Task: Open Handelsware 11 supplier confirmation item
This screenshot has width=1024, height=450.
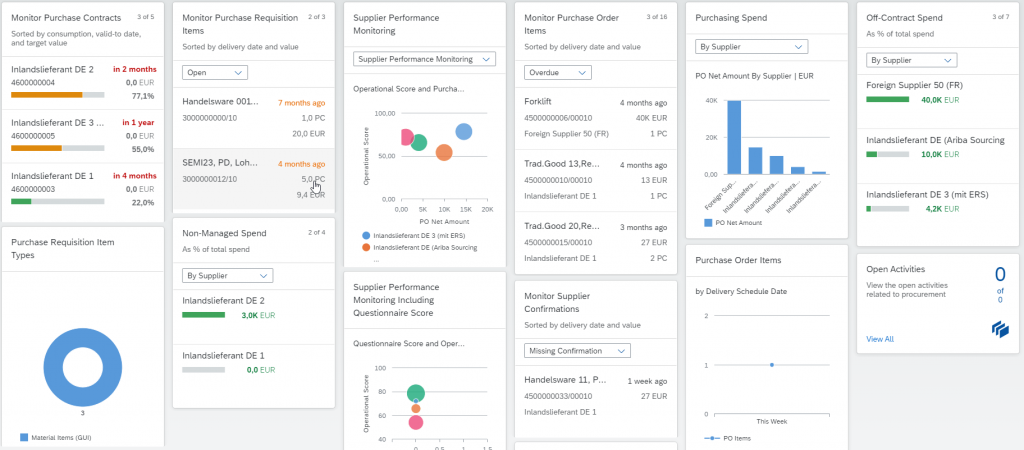Action: point(596,396)
